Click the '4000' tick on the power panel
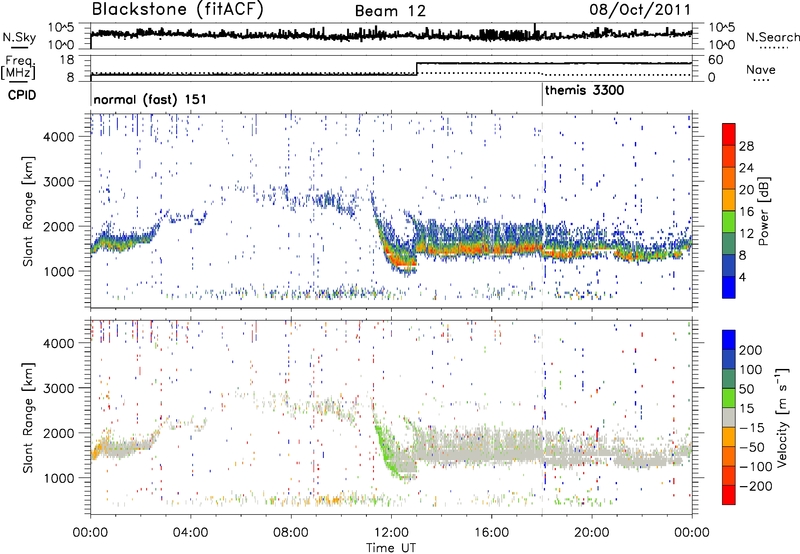 click(59, 137)
